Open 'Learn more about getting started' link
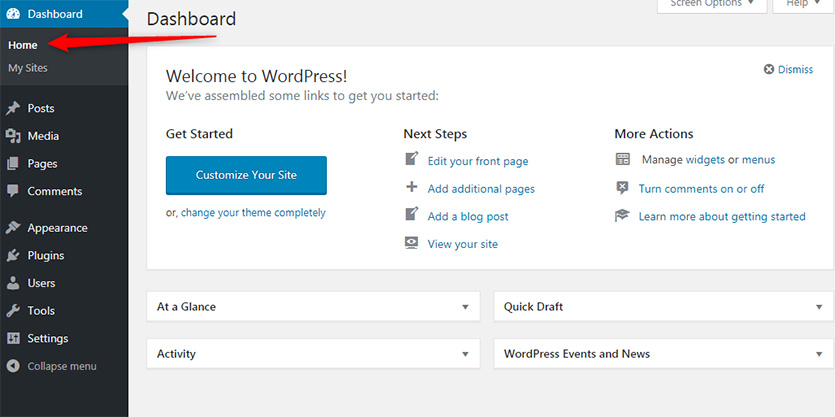This screenshot has height=417, width=835. point(722,217)
